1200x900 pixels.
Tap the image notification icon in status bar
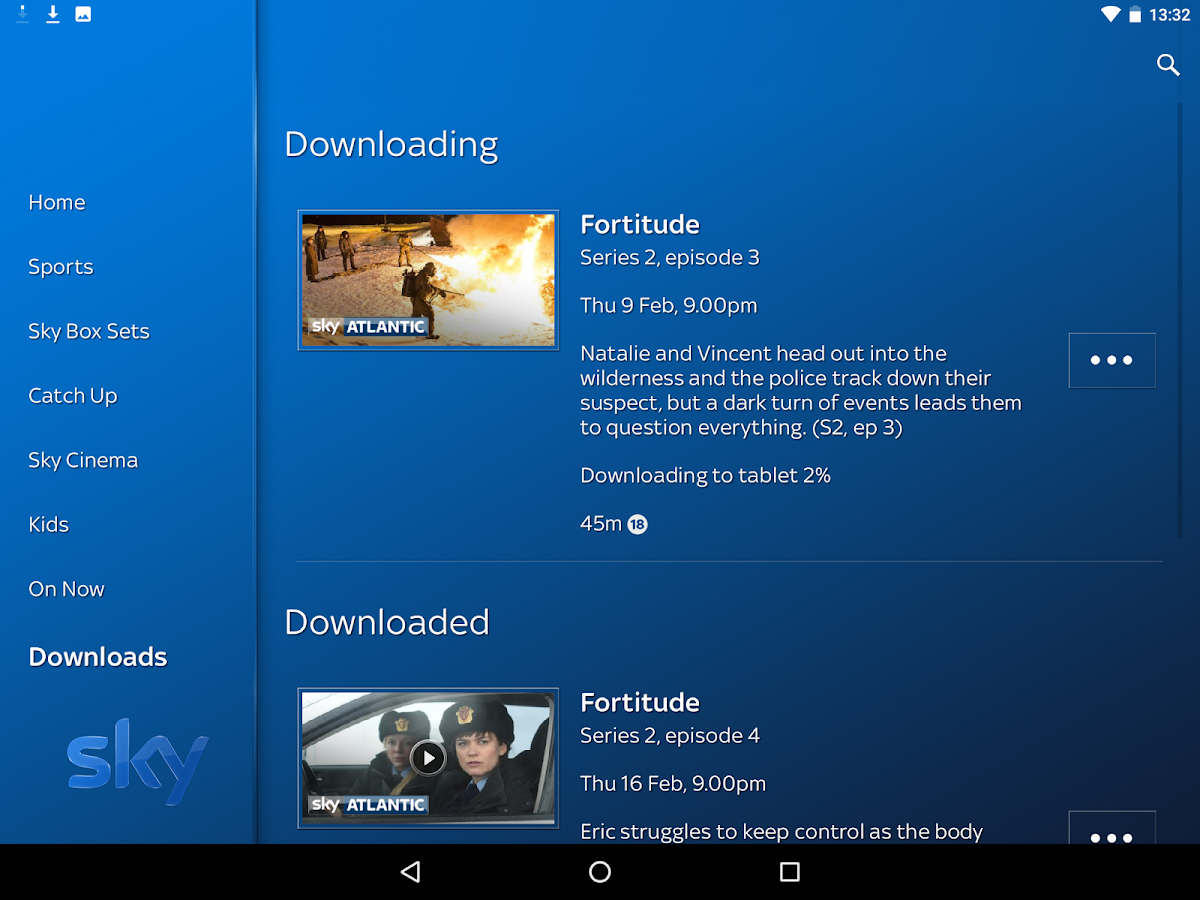pos(83,14)
